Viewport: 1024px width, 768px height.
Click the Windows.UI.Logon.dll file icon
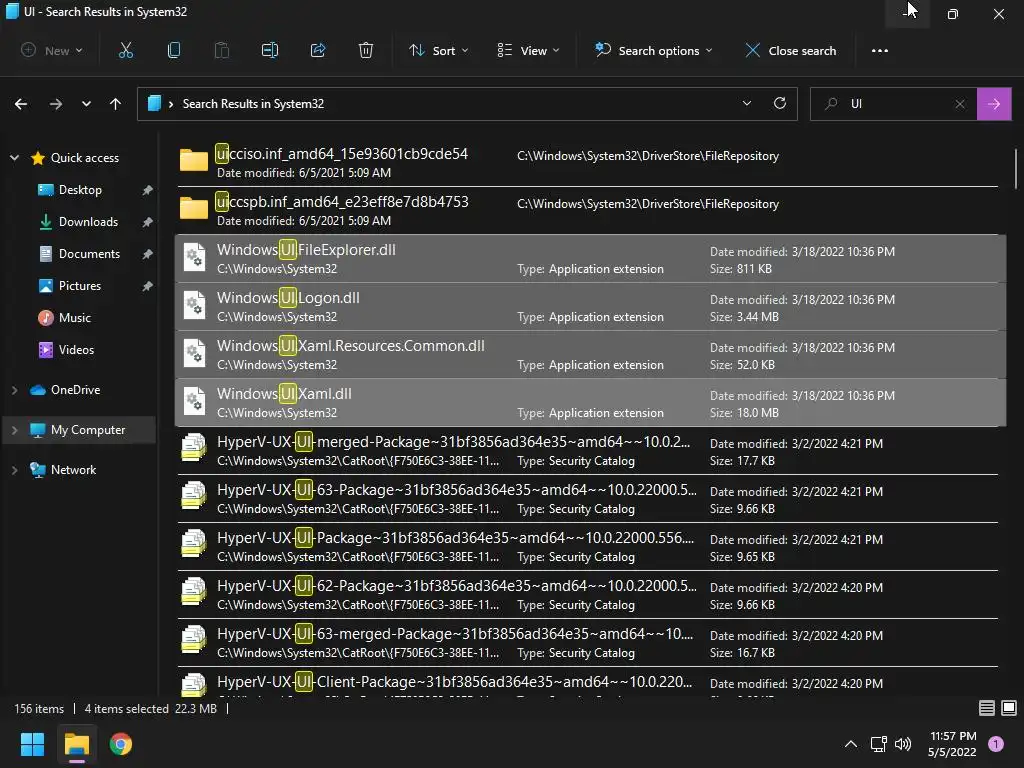point(195,306)
